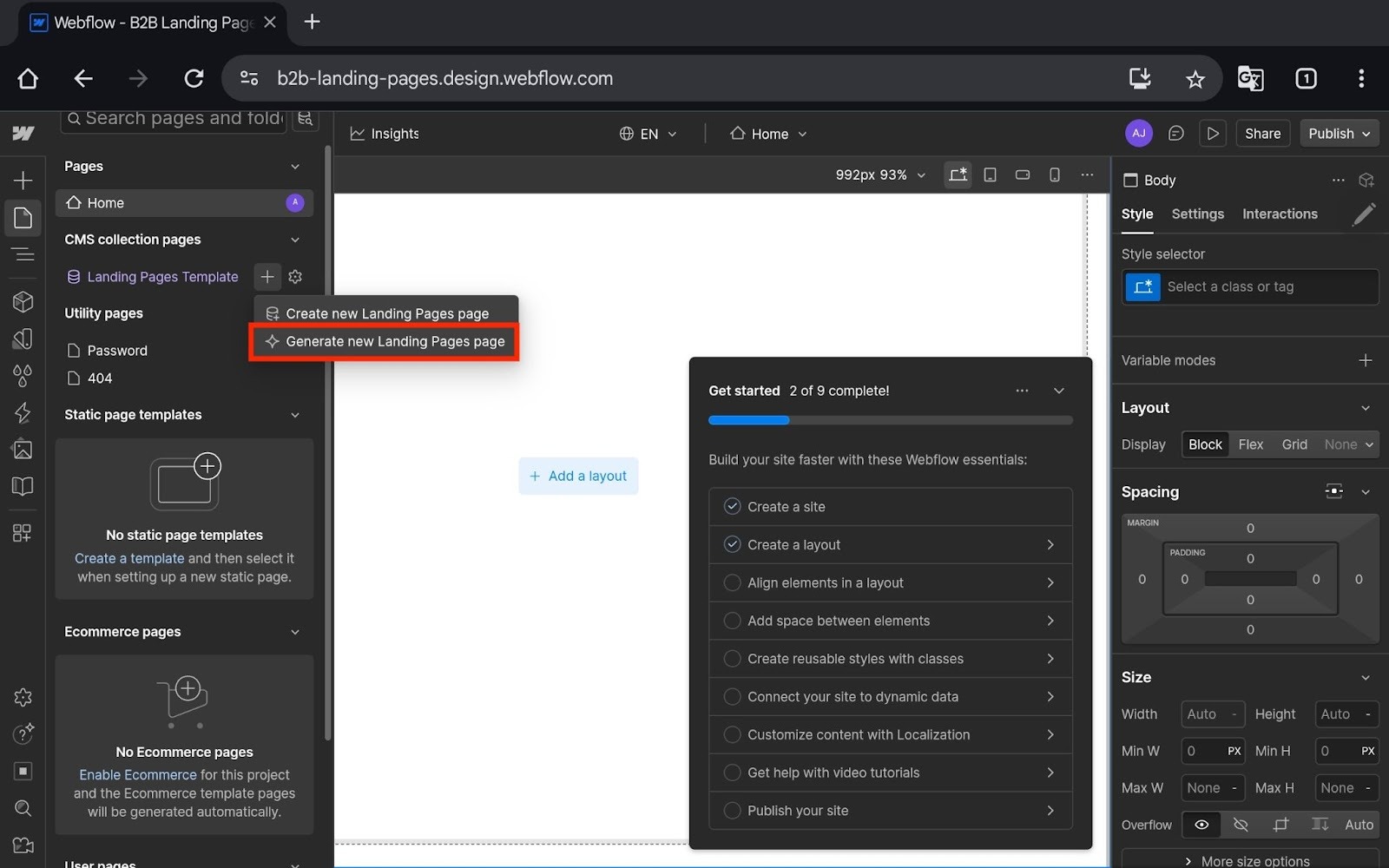Image resolution: width=1389 pixels, height=868 pixels.
Task: Set Display to Flex
Action: click(1250, 444)
